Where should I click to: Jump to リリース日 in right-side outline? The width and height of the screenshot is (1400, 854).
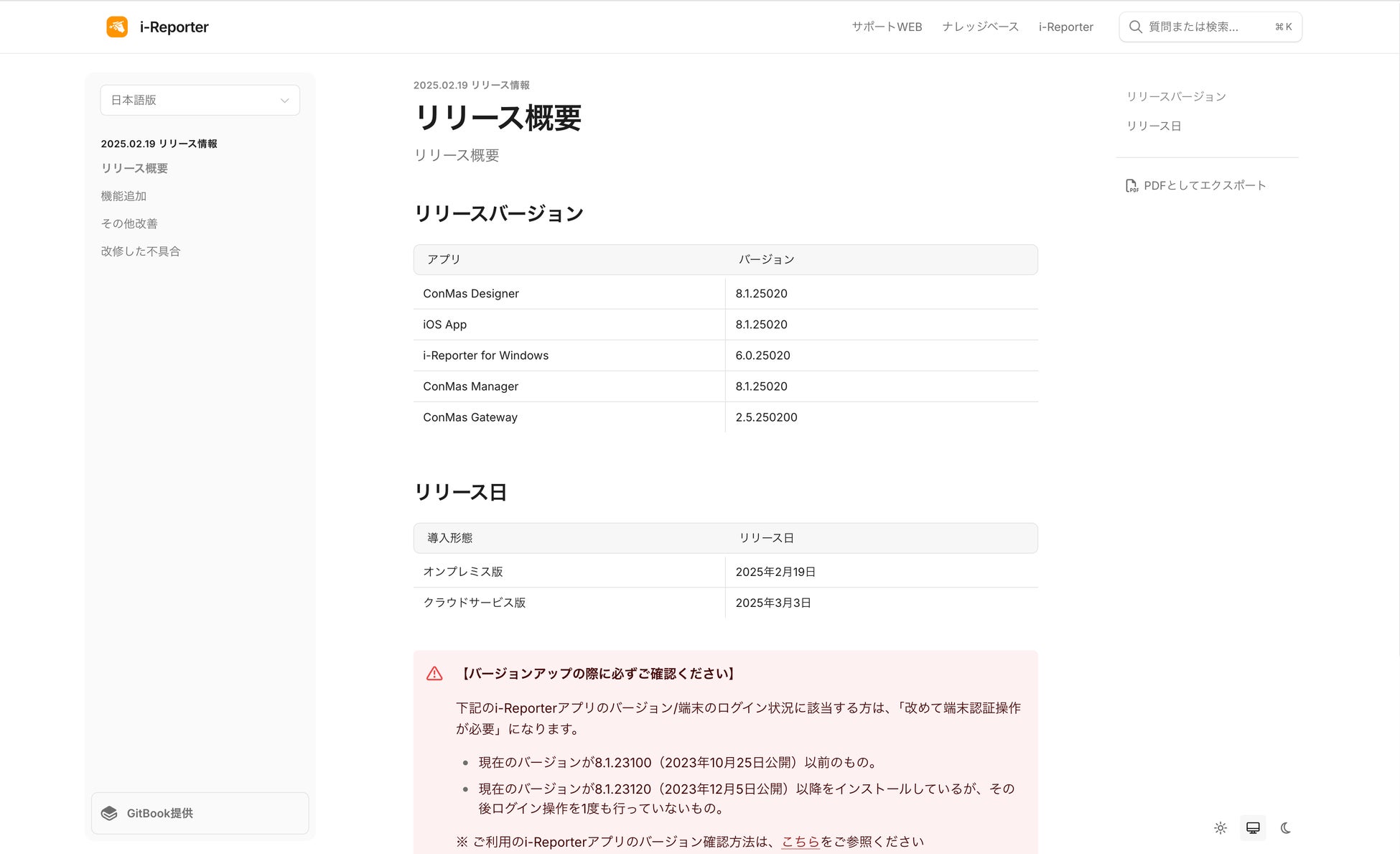coord(1154,126)
